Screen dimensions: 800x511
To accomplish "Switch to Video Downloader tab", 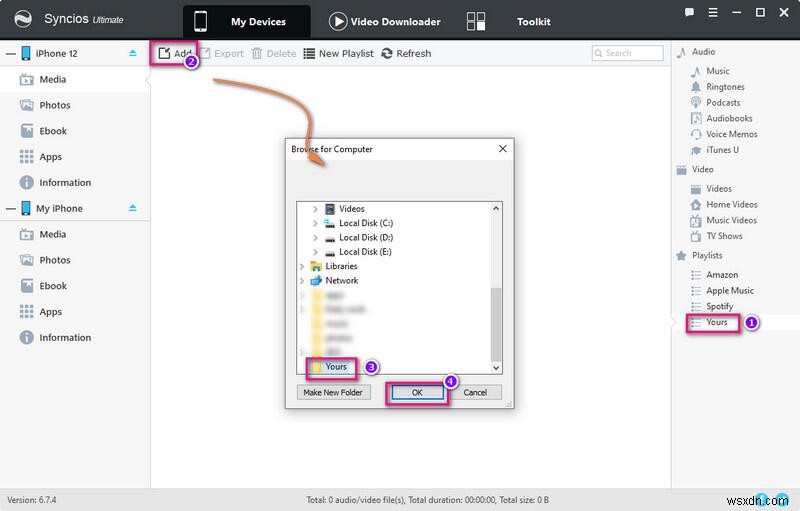I will [384, 21].
